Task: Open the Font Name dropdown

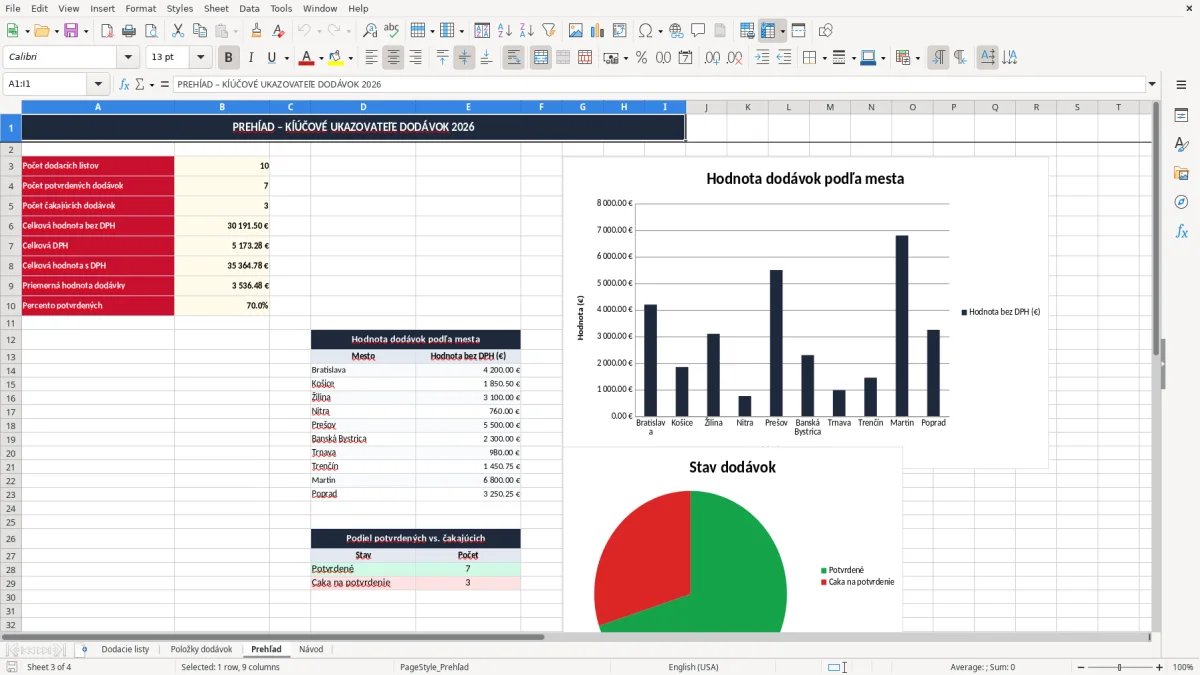Action: [x=128, y=58]
